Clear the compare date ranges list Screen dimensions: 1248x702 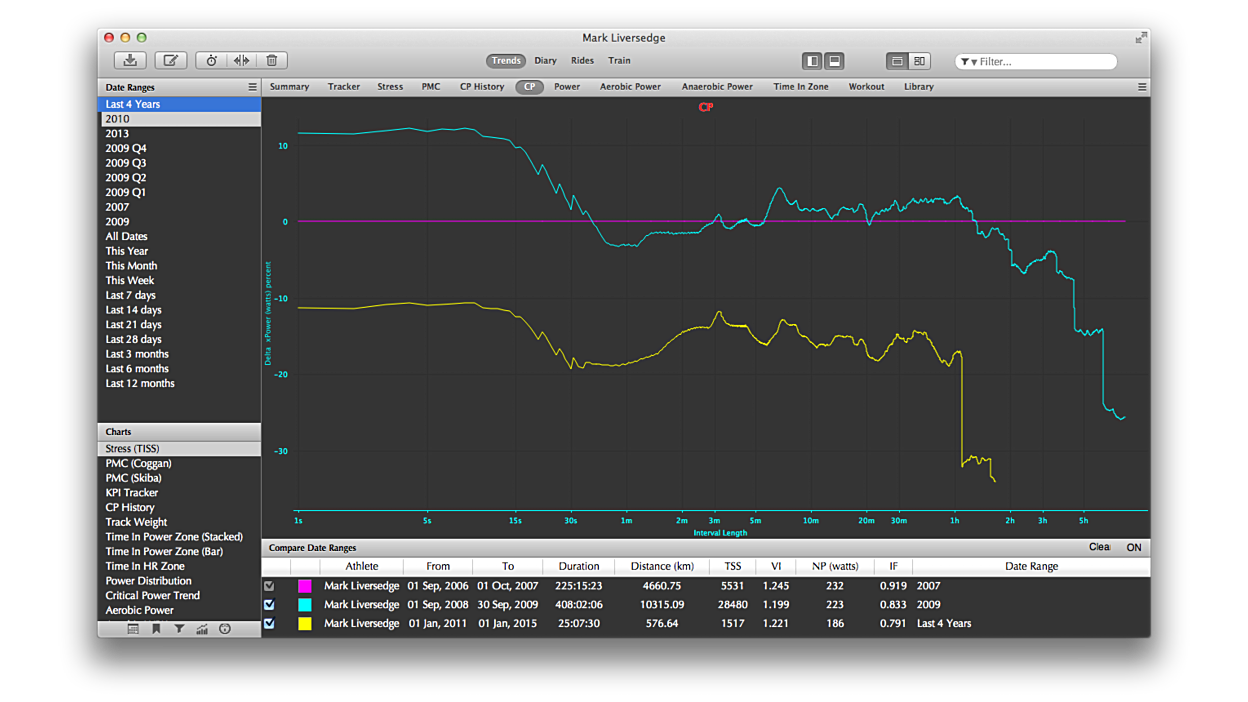coord(1099,547)
